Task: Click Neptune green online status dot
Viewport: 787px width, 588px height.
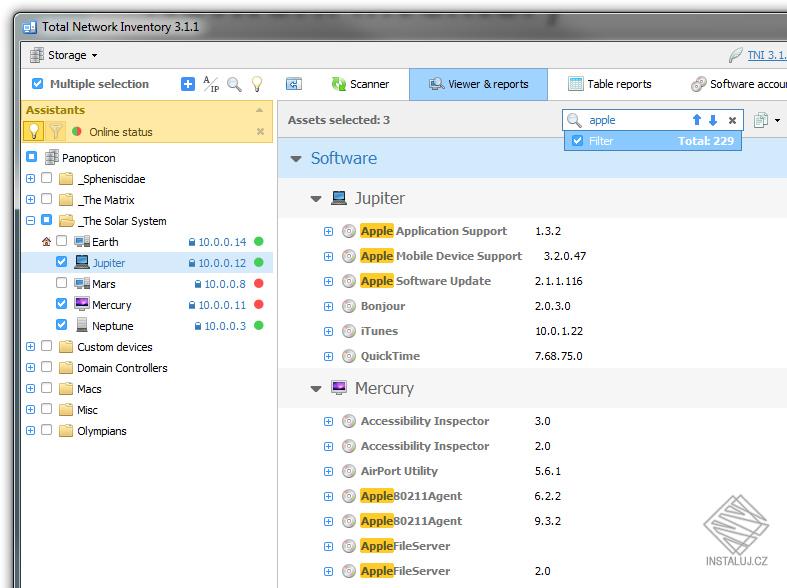Action: (x=259, y=325)
